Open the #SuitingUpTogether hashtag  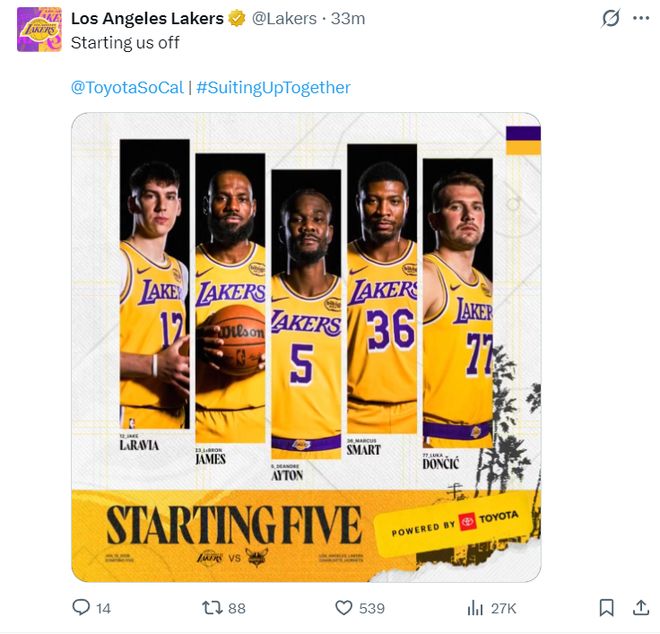[273, 87]
